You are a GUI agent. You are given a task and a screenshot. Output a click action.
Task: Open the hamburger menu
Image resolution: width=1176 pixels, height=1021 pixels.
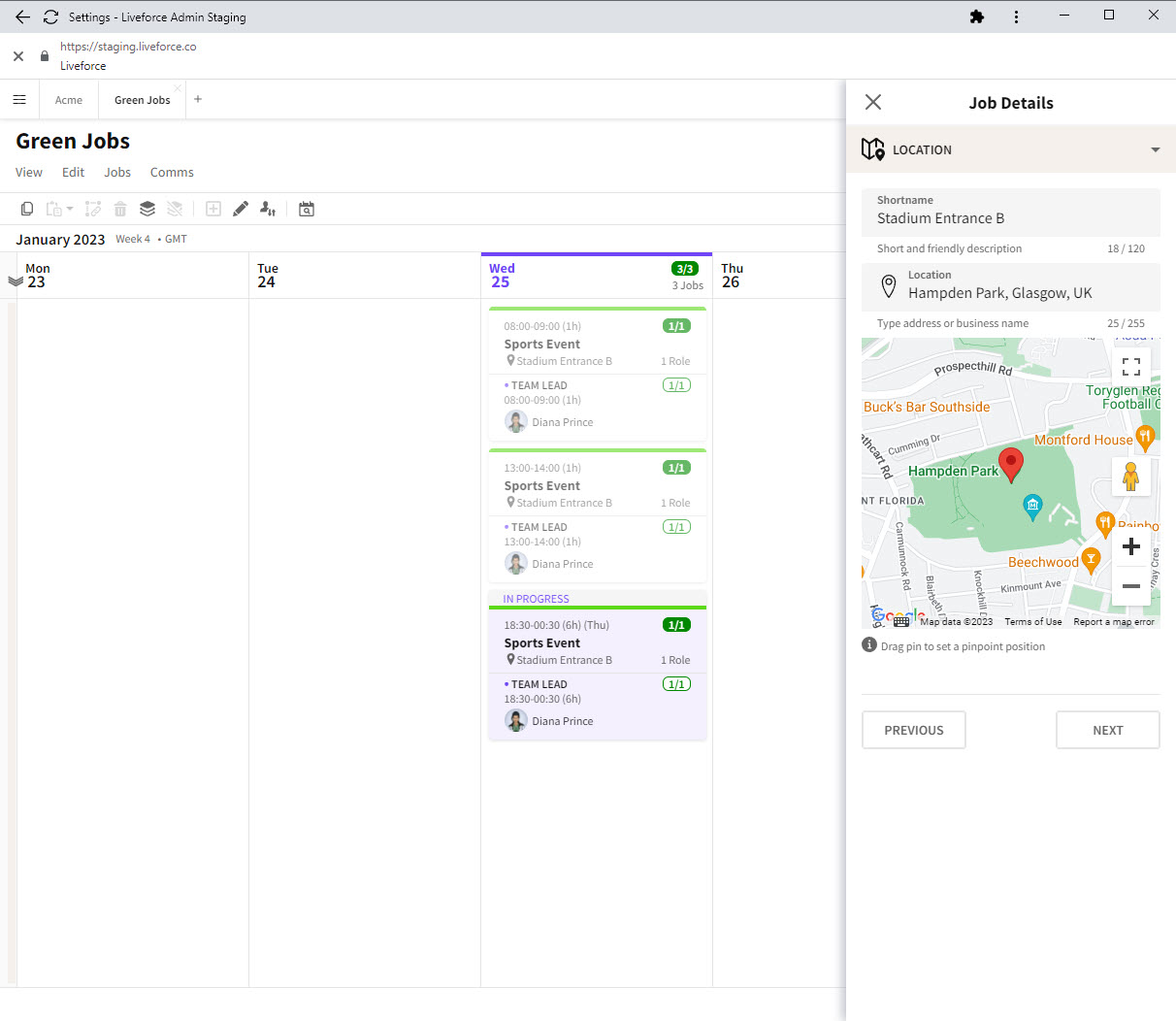coord(19,100)
